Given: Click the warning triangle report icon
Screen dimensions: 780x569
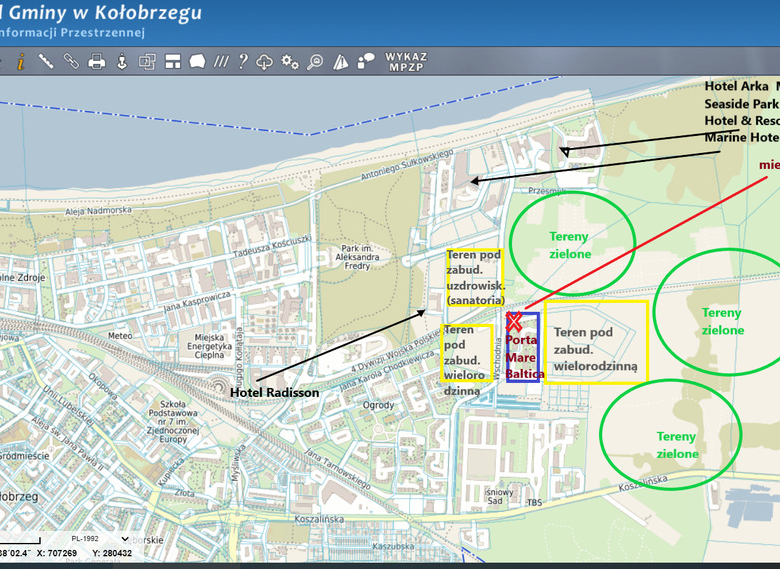Looking at the screenshot, I should point(340,62).
